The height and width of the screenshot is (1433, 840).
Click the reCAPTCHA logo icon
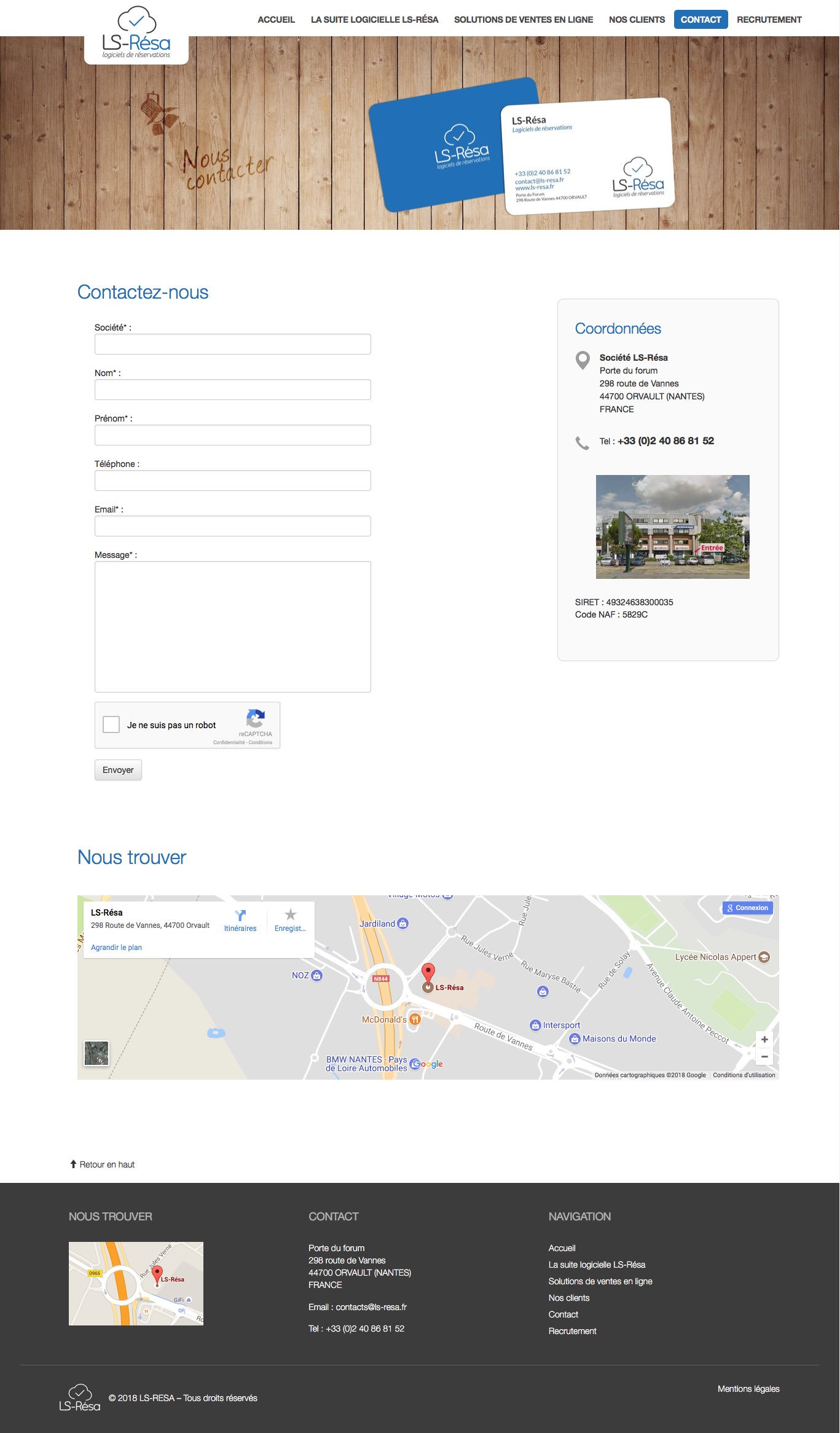(x=256, y=718)
